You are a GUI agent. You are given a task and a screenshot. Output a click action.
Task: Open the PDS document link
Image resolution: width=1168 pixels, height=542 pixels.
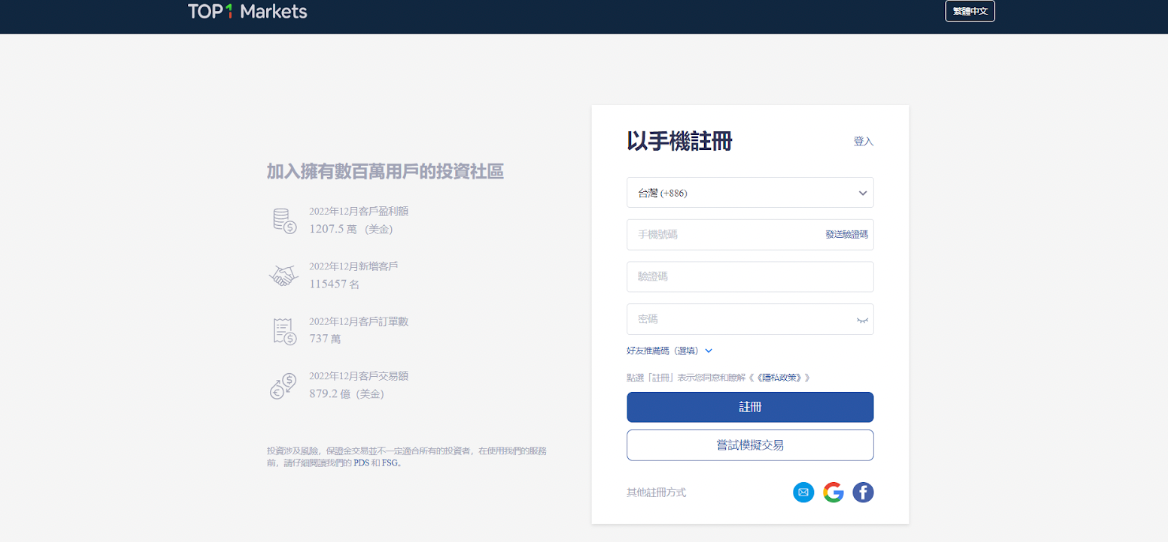pos(361,463)
